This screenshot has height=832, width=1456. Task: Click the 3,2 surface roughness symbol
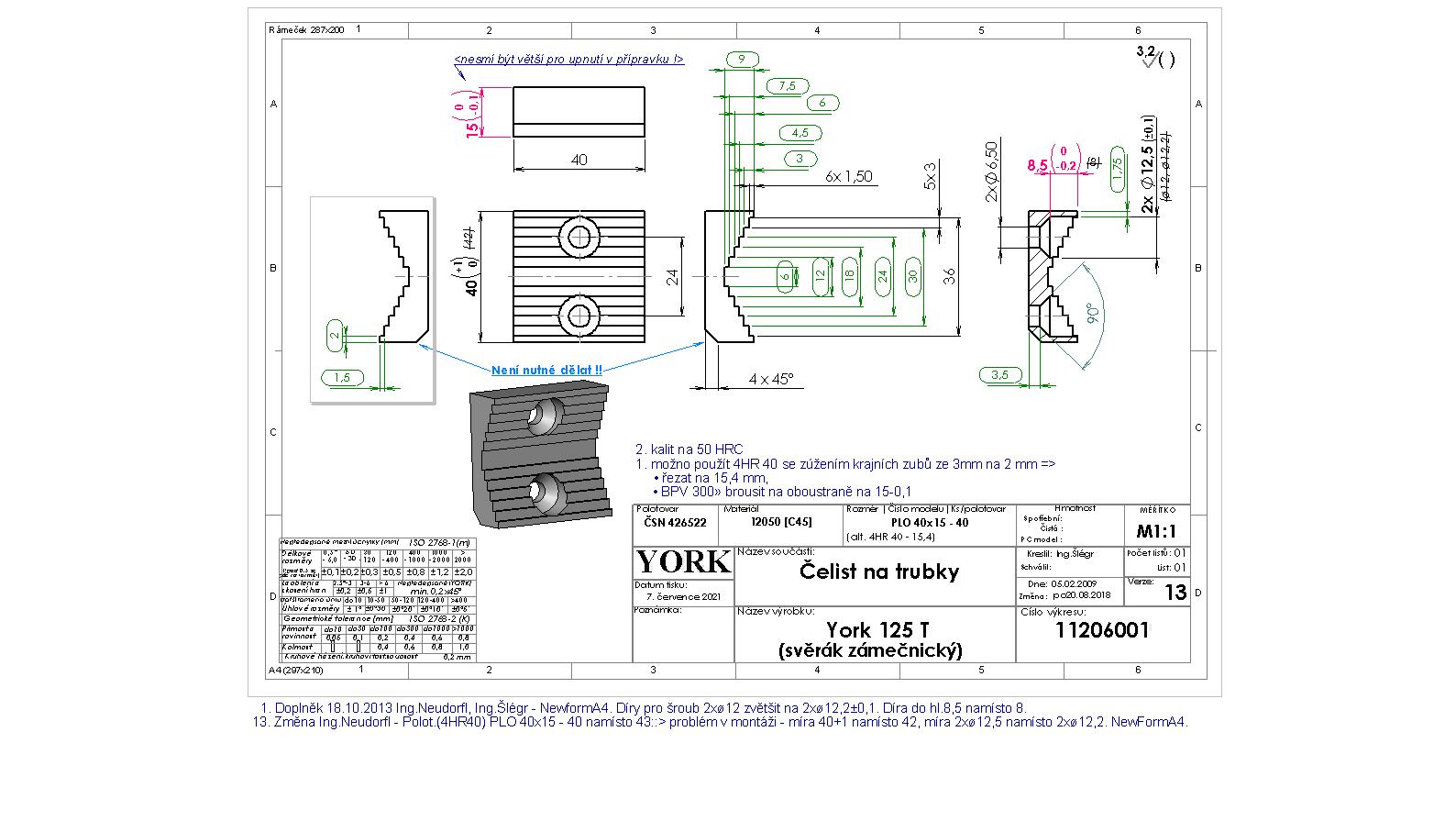pyautogui.click(x=1153, y=58)
